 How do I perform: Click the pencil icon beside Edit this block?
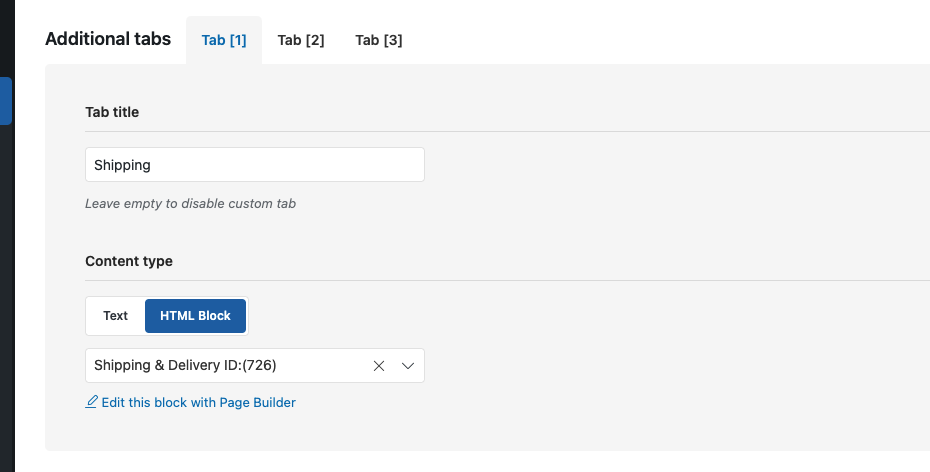(91, 402)
